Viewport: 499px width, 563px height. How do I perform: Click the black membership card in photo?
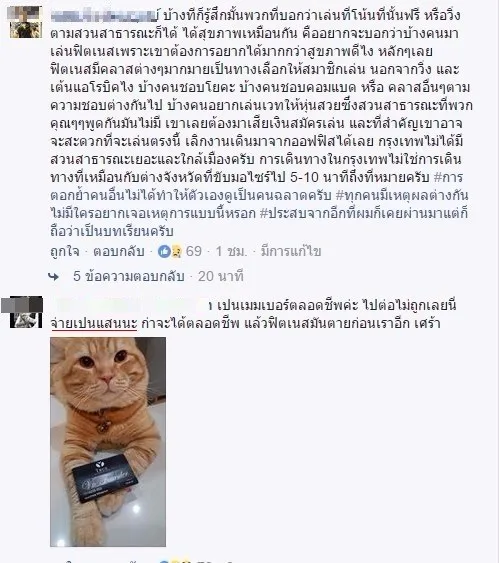(105, 478)
